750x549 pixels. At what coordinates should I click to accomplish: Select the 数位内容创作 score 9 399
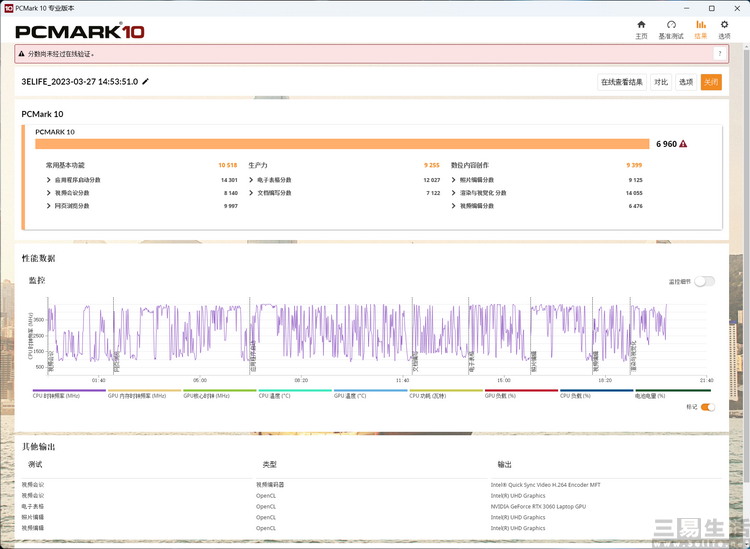(634, 165)
